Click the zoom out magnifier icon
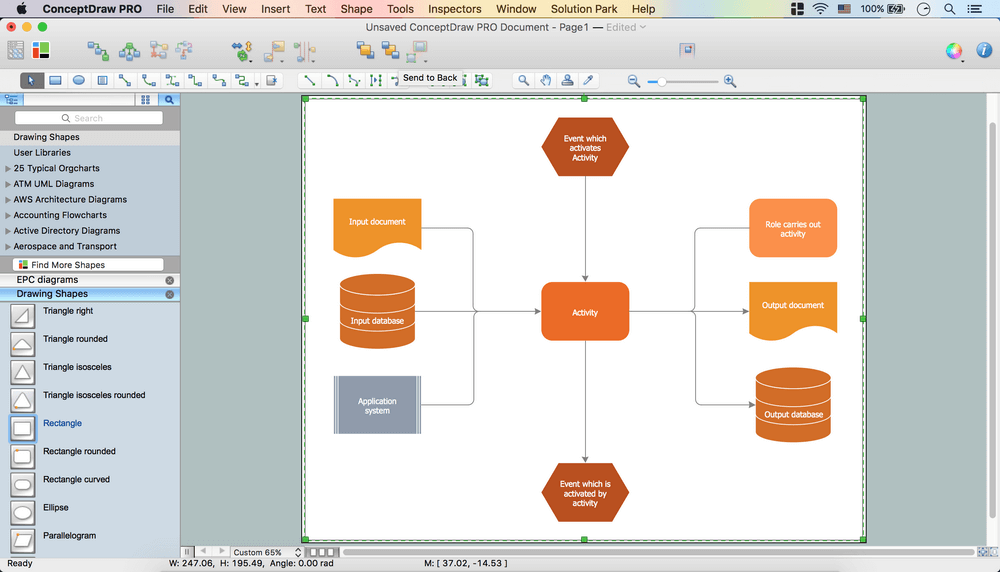The width and height of the screenshot is (1000, 572). (x=634, y=81)
